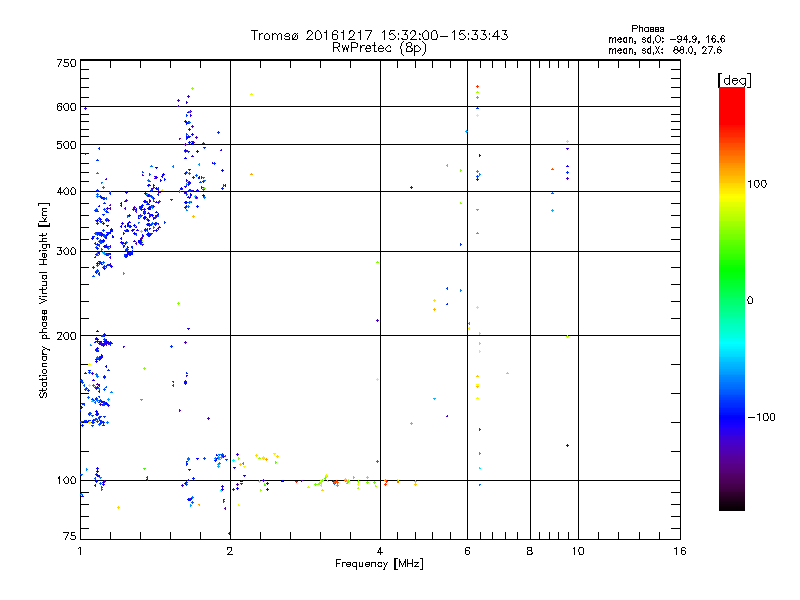Click the 'Frequency [MHz]' axis label
Screen dimensions: 800x600
tap(379, 564)
